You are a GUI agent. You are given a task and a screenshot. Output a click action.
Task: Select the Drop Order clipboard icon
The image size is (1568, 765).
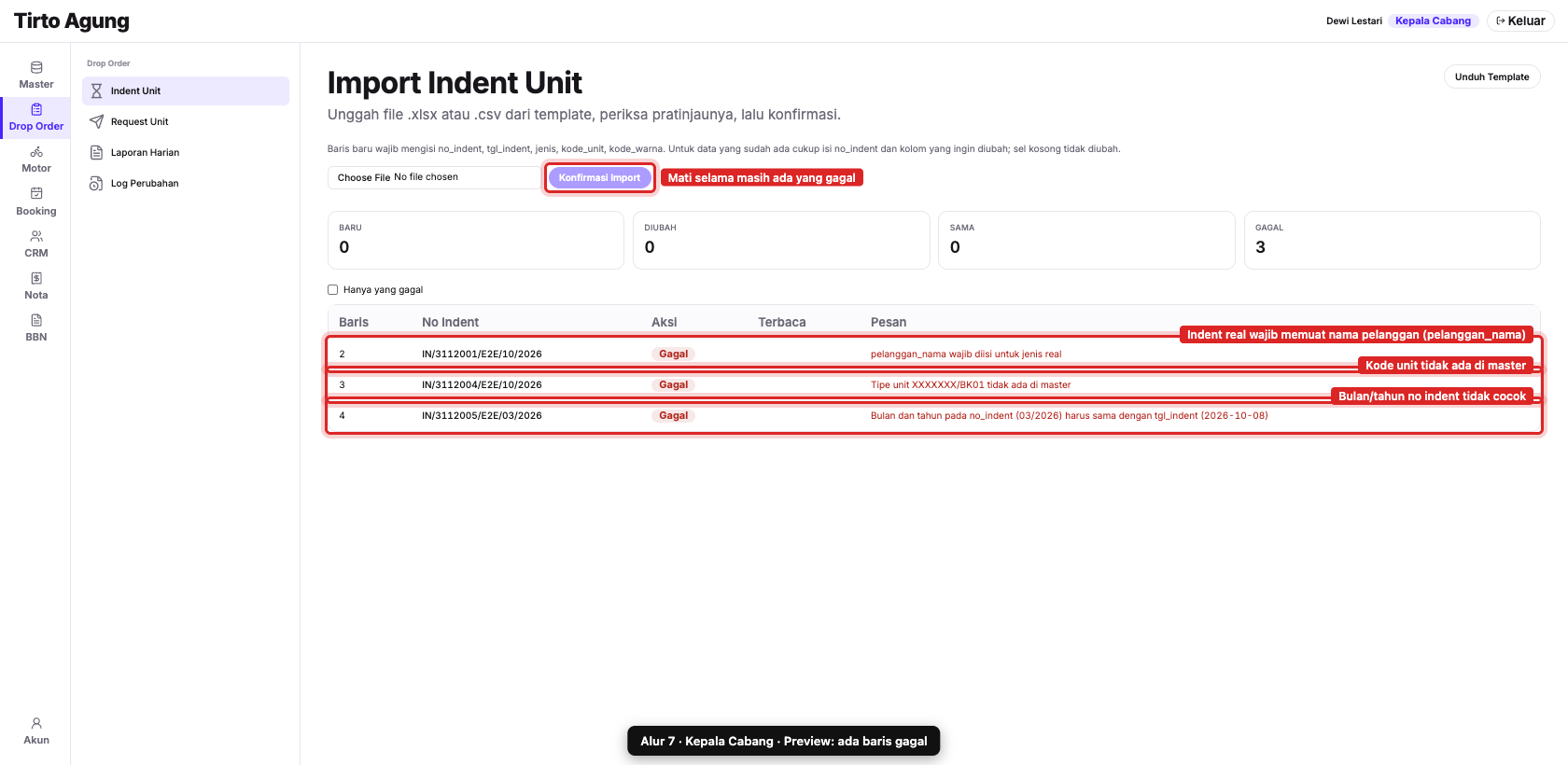click(36, 109)
